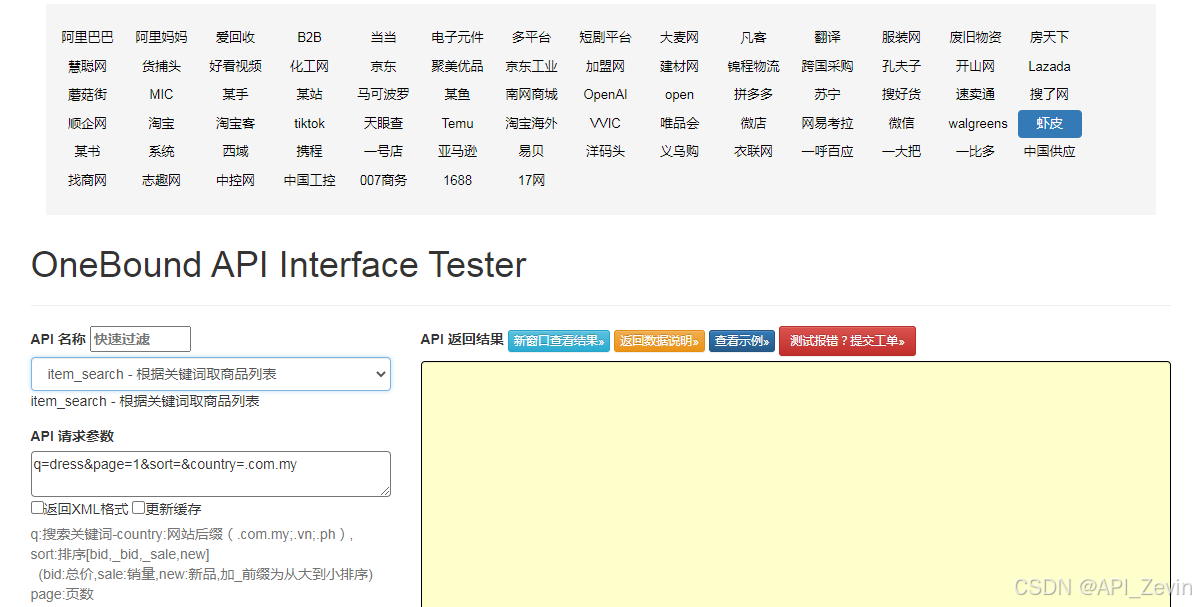Switch to the Temu tab

click(457, 124)
